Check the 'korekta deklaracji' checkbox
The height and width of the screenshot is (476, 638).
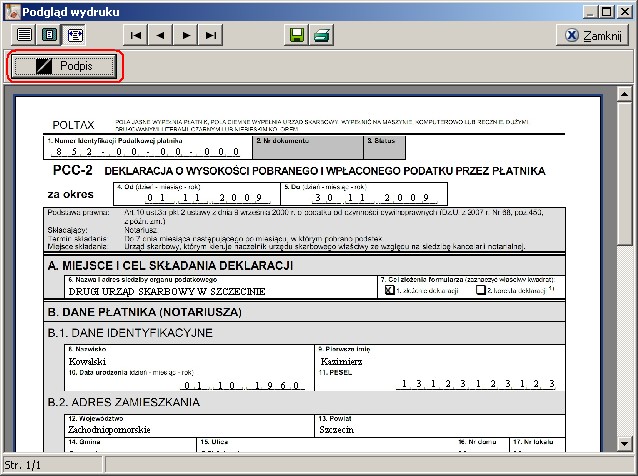point(481,290)
